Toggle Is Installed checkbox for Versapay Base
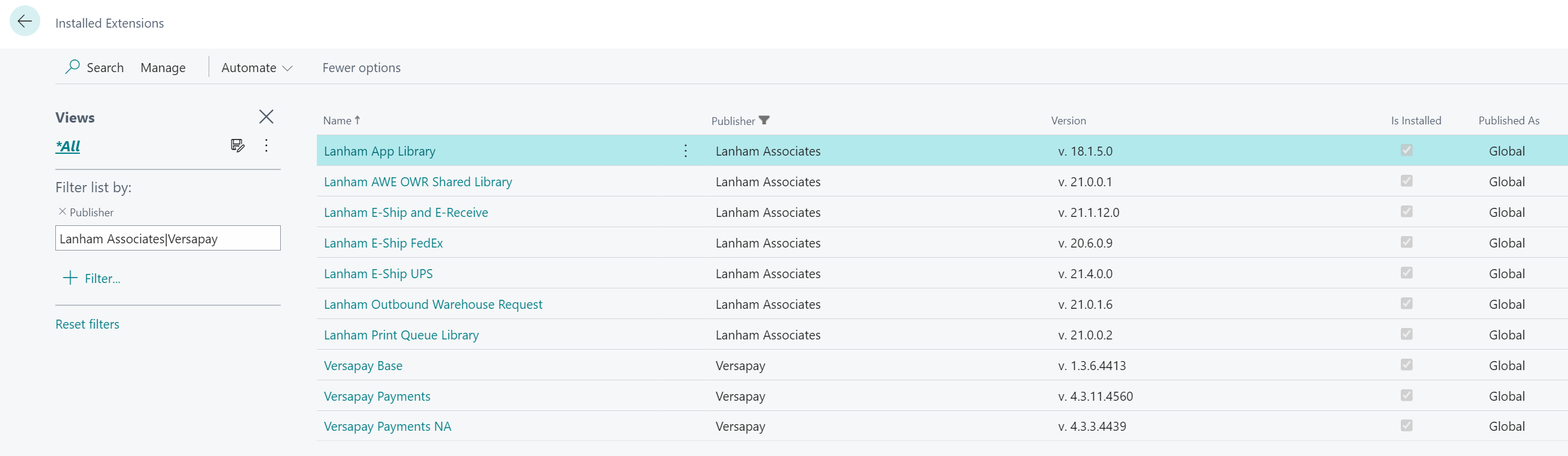Viewport: 1568px width, 456px height. (x=1406, y=365)
